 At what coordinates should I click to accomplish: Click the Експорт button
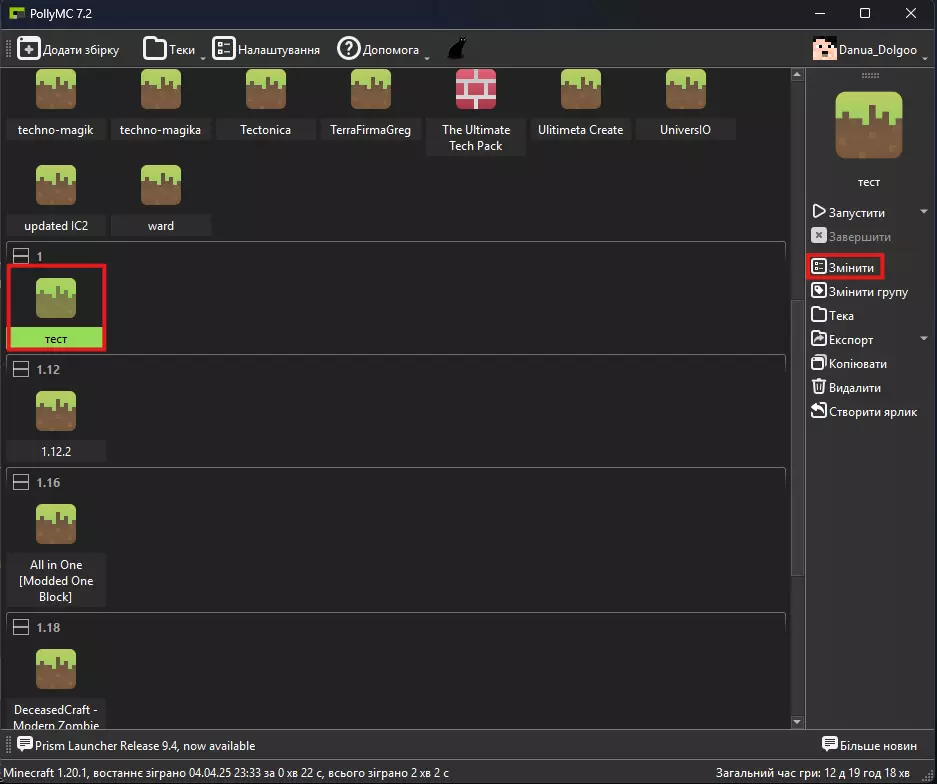(843, 339)
